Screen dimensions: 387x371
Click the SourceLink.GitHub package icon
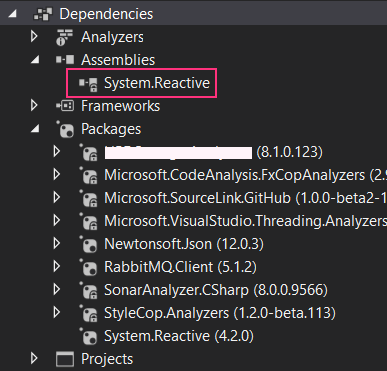pos(89,199)
